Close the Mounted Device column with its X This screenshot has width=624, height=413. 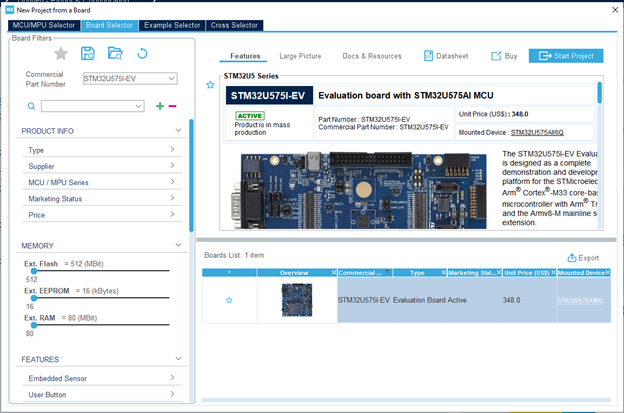(x=608, y=273)
